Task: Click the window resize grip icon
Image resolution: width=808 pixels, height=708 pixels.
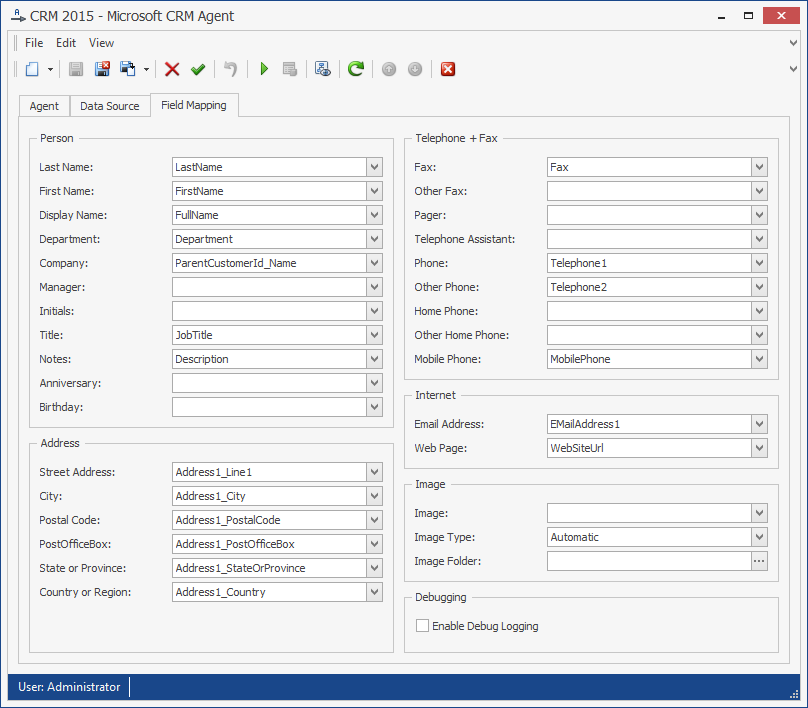Action: click(x=794, y=694)
